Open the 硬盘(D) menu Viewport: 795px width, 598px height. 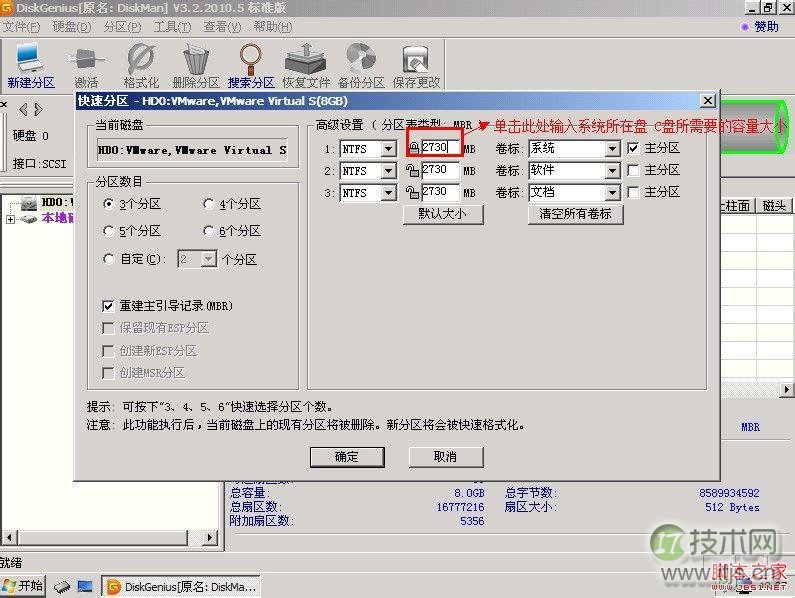(x=71, y=26)
